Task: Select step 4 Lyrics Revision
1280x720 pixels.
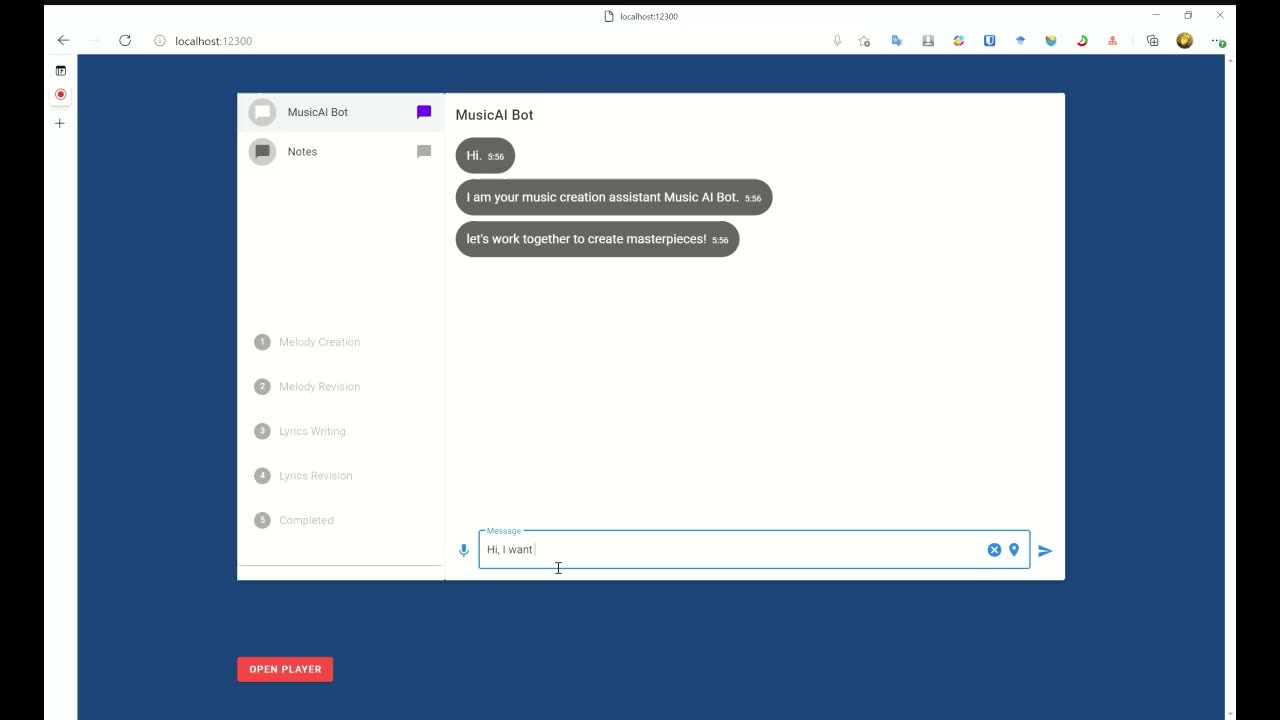Action: click(303, 476)
